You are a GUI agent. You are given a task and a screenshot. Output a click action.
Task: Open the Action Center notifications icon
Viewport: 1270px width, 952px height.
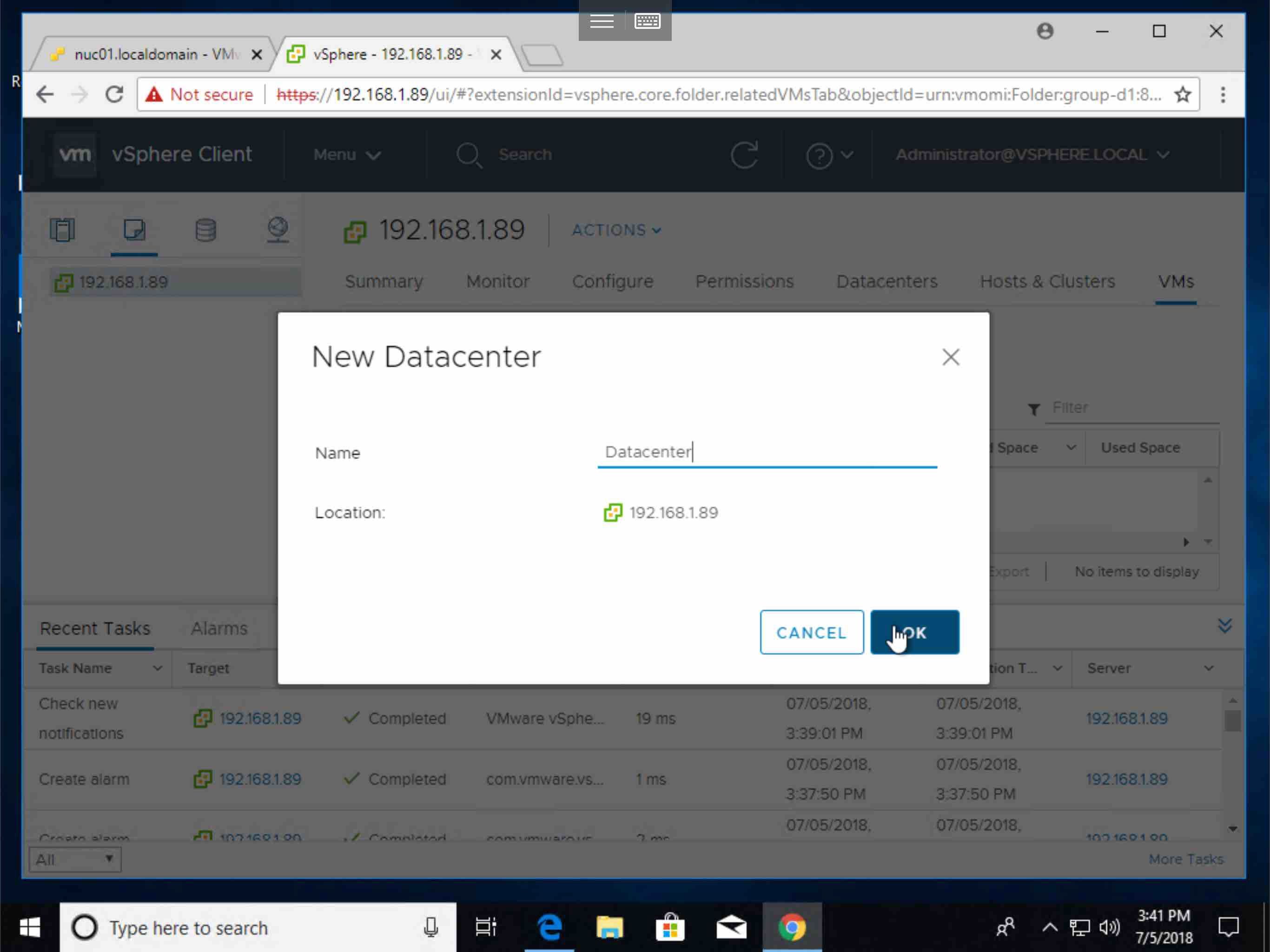1229,927
